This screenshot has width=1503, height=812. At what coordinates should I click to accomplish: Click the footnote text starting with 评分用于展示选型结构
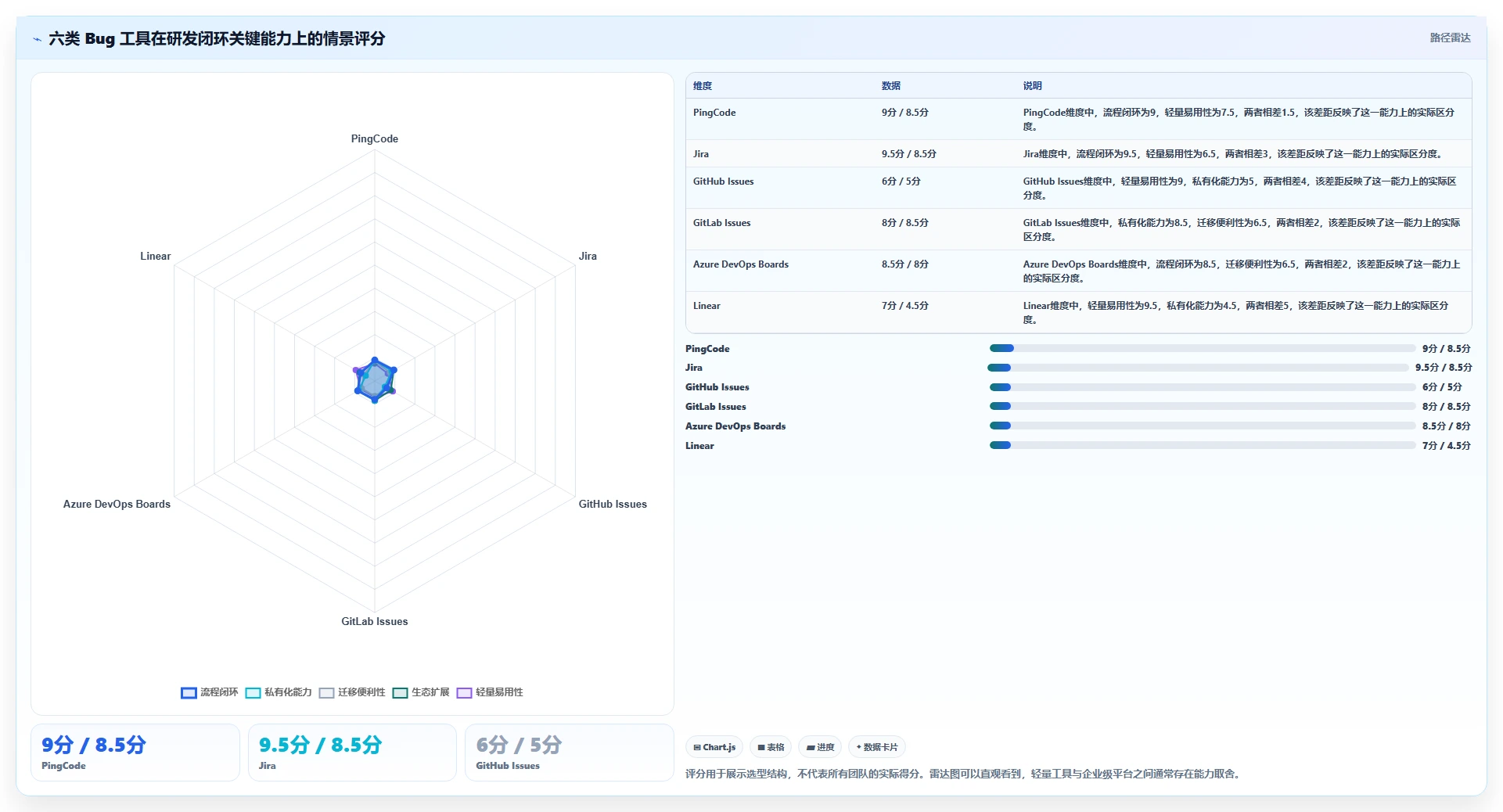click(964, 774)
